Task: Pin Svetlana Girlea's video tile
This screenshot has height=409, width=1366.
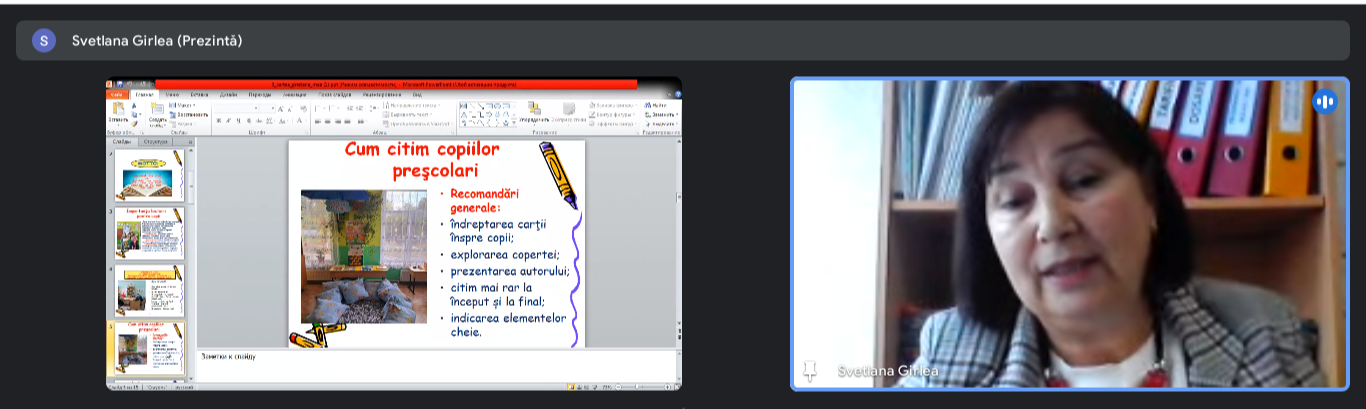Action: tap(810, 371)
